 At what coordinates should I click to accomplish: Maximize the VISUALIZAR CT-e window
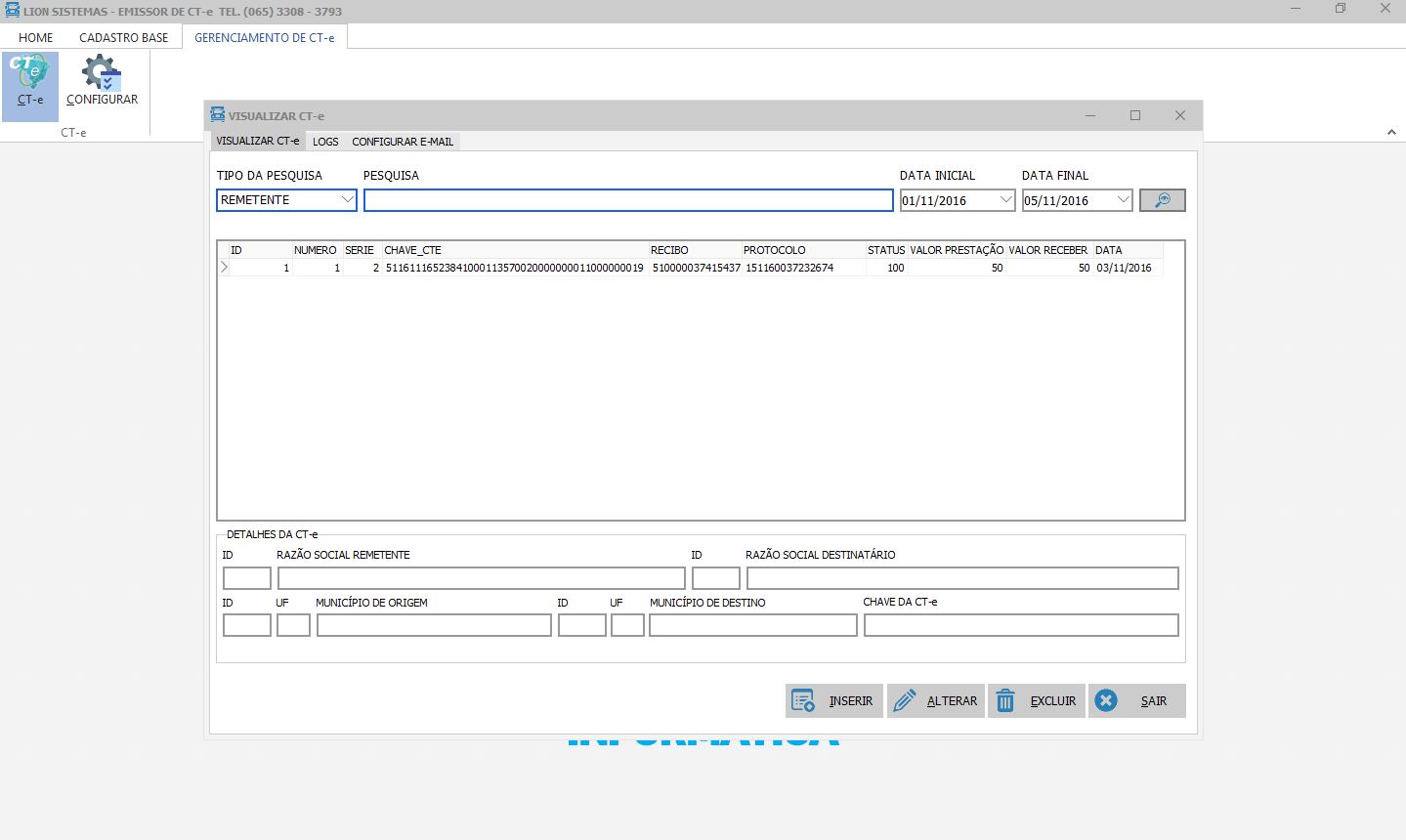1135,115
